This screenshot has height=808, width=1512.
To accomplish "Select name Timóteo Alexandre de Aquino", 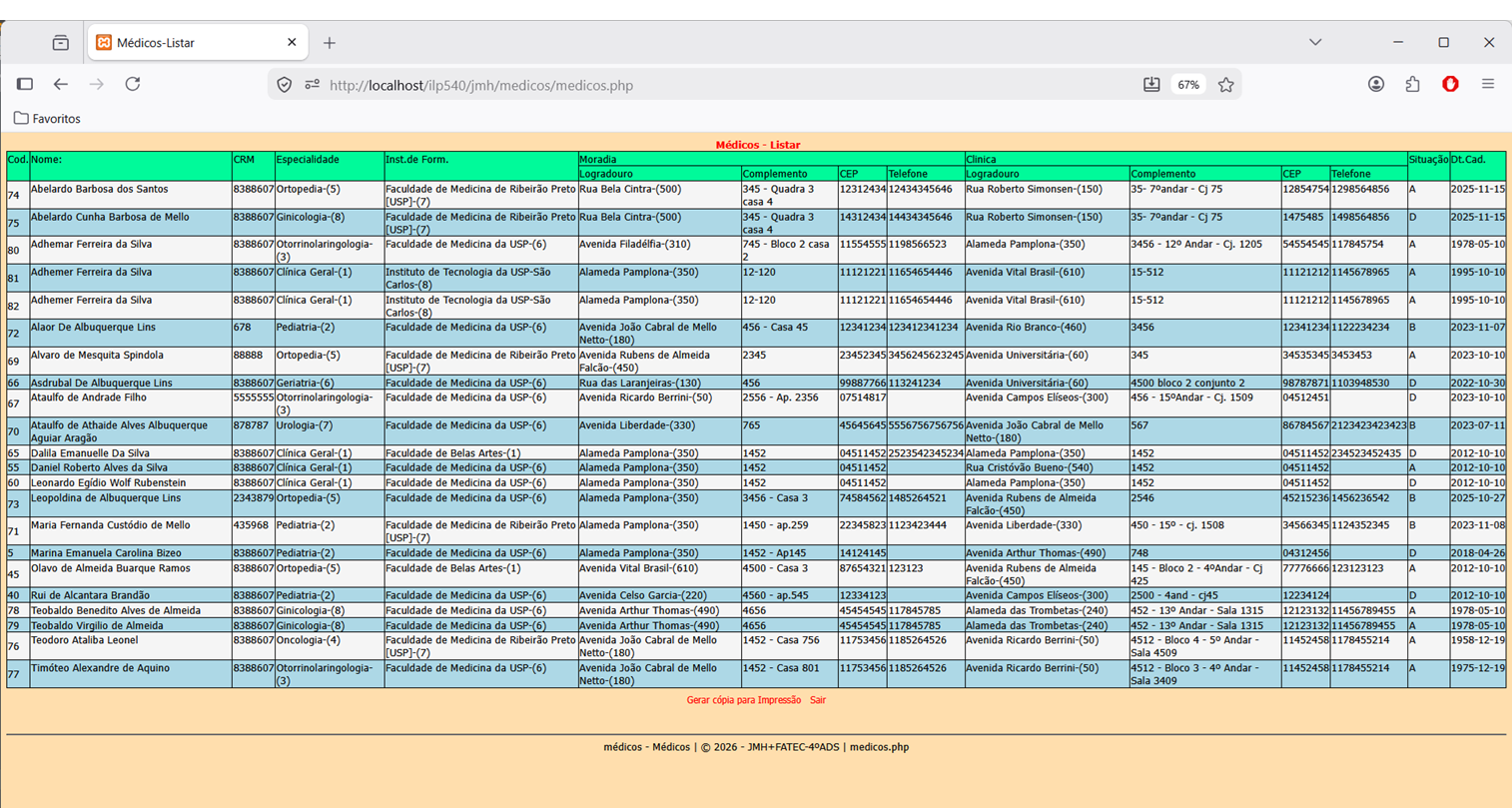I will point(101,668).
